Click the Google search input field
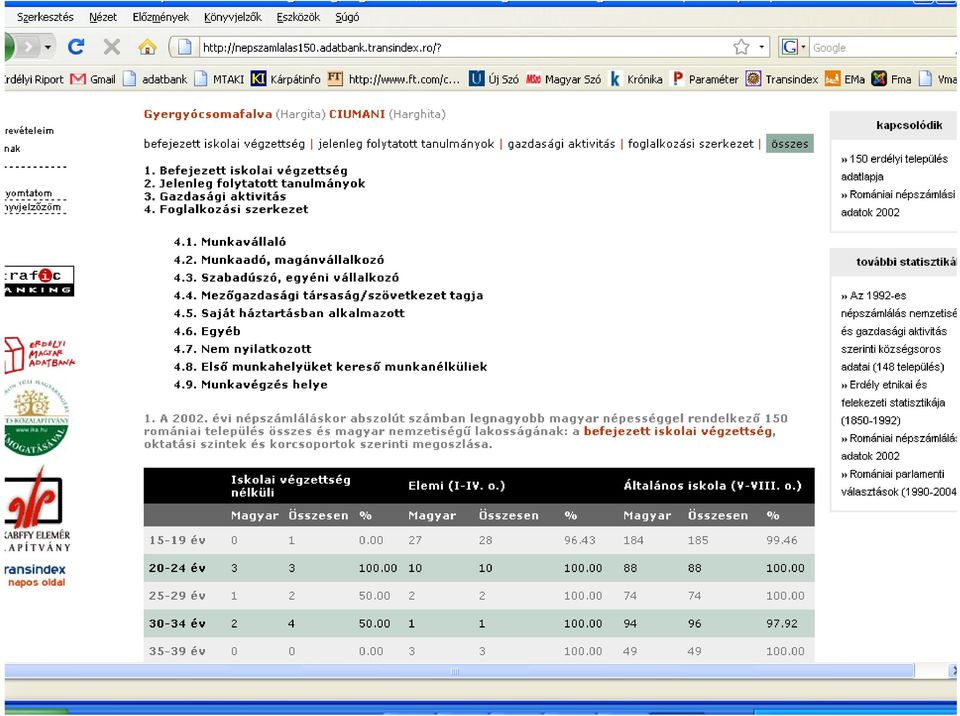Screen dimensions: 960x716 pyautogui.click(x=883, y=47)
